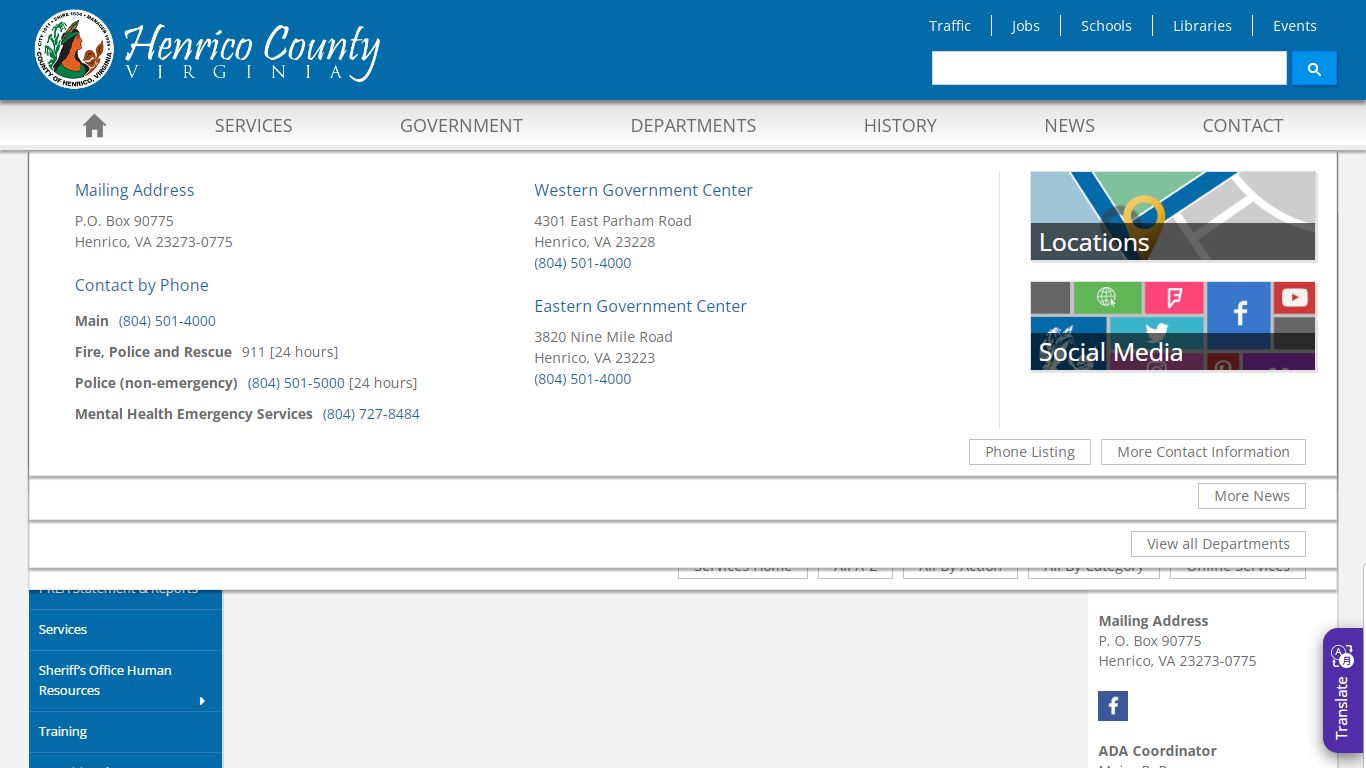Open the Translate widget

pyautogui.click(x=1343, y=690)
